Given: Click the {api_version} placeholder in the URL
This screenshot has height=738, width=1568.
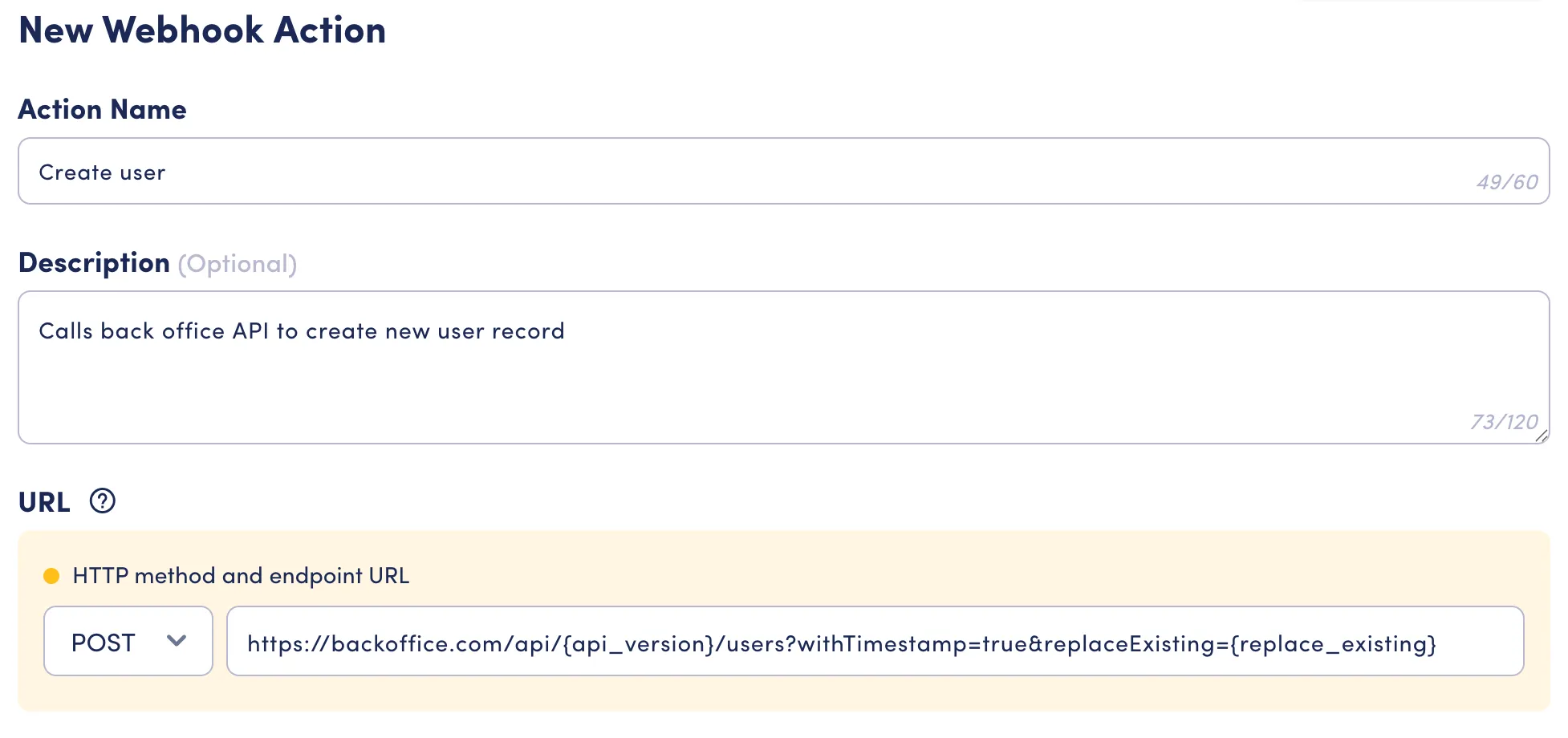Looking at the screenshot, I should [639, 644].
